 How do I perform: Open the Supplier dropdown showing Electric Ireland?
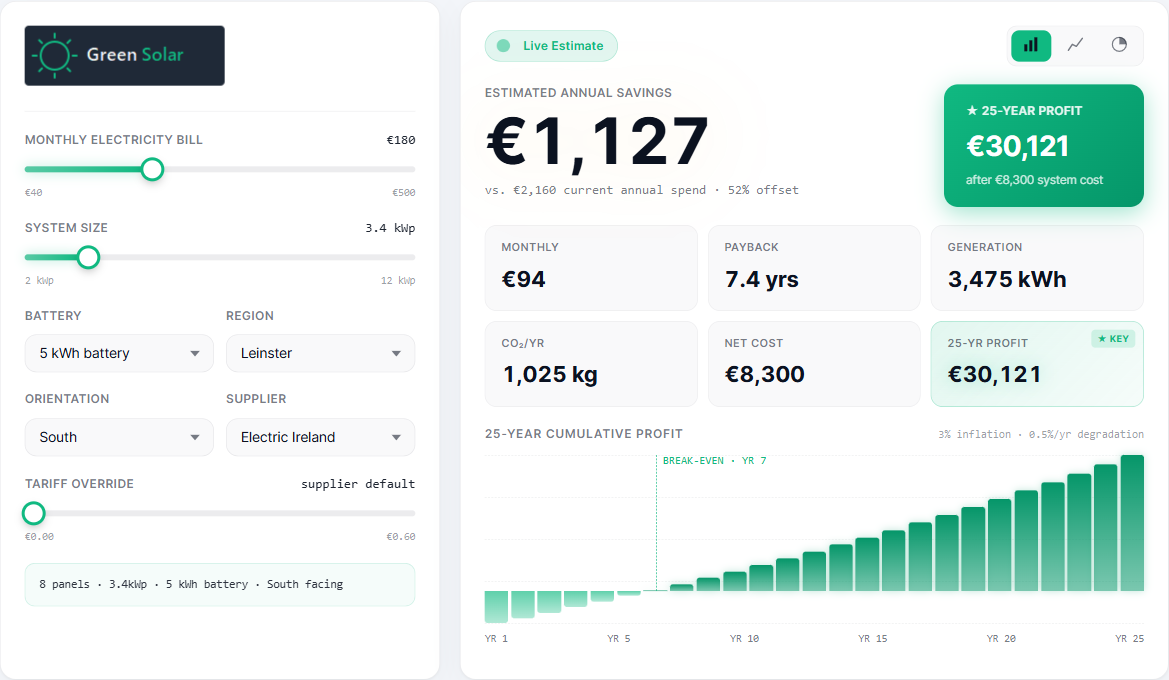321,437
